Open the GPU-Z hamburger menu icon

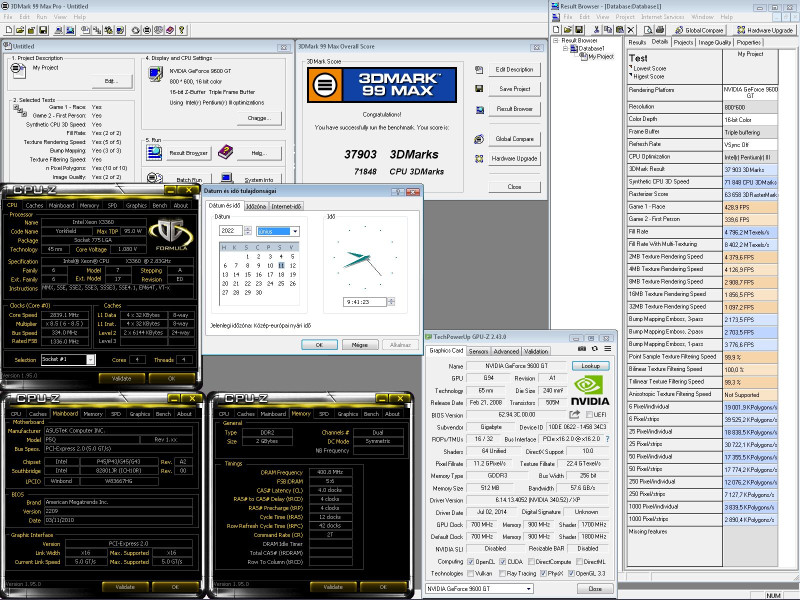point(608,349)
